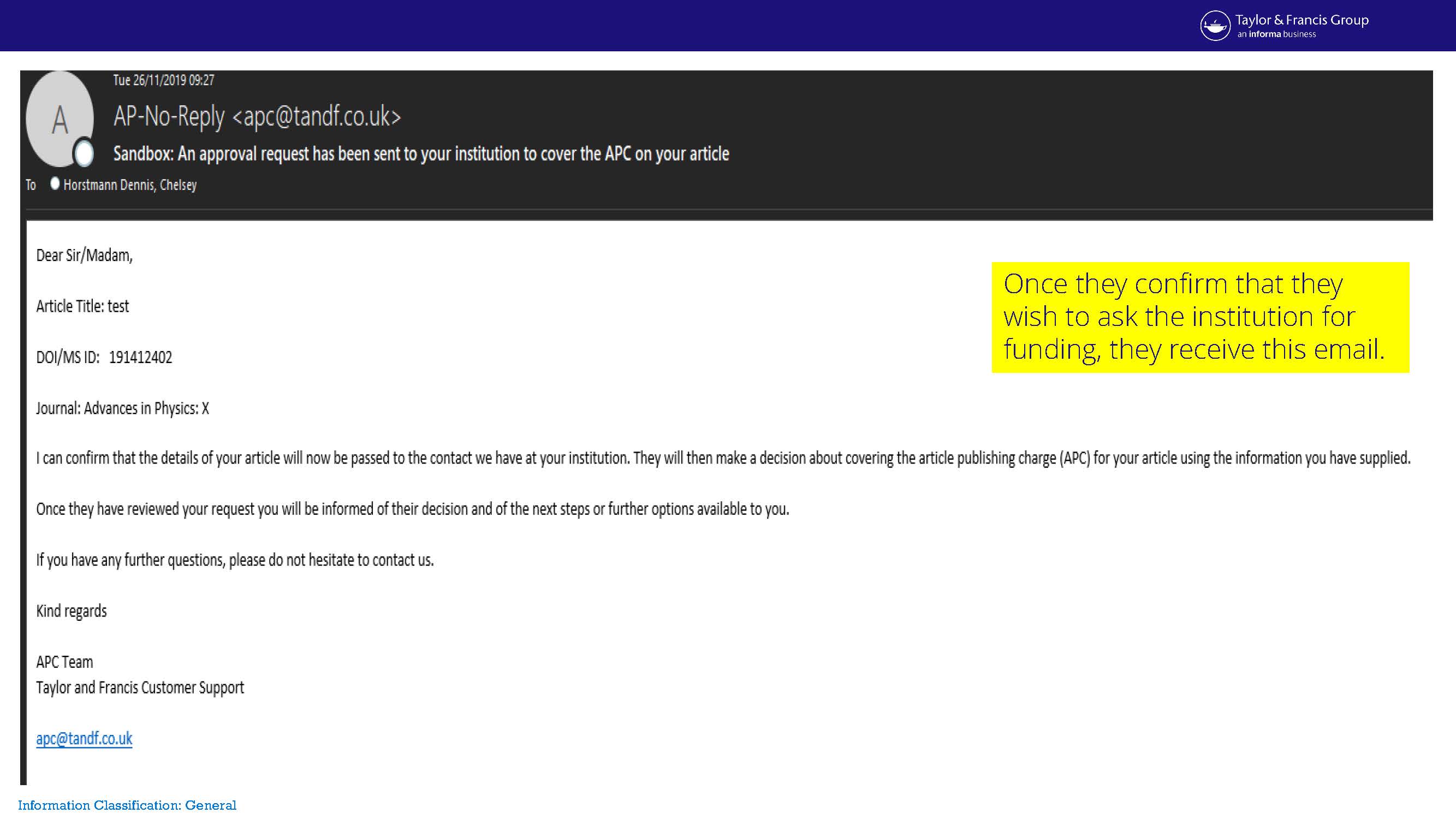Viewport: 1456px width, 819px height.
Task: Click the text an informa business
Action: click(x=1277, y=34)
